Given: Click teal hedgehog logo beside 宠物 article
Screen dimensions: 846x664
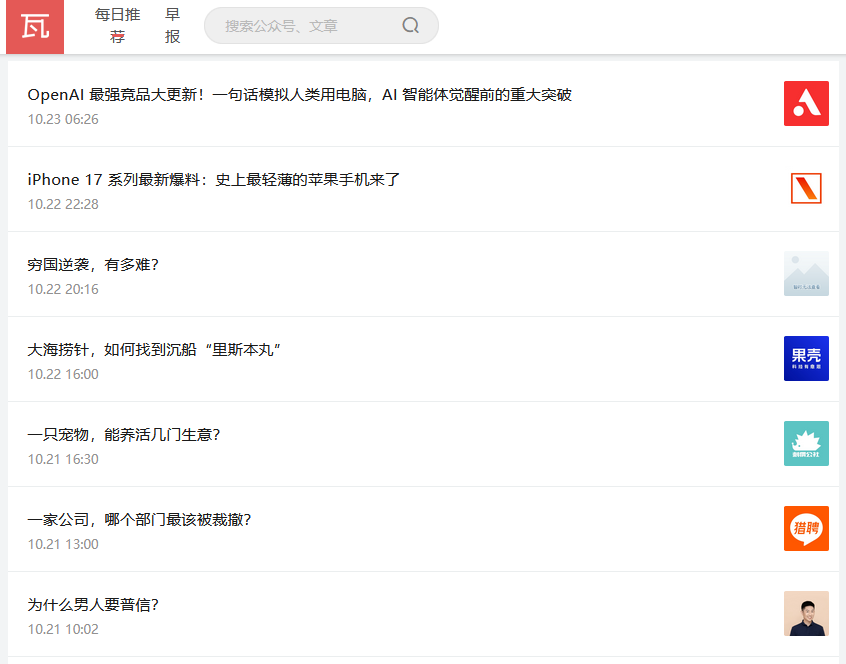Looking at the screenshot, I should [x=806, y=443].
